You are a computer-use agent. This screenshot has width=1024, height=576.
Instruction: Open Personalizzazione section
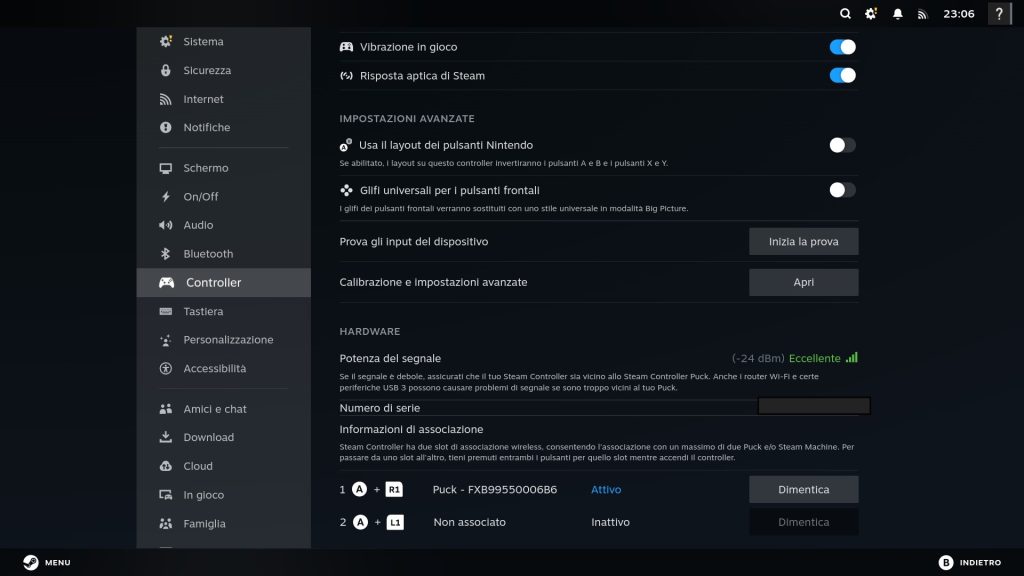click(x=224, y=340)
